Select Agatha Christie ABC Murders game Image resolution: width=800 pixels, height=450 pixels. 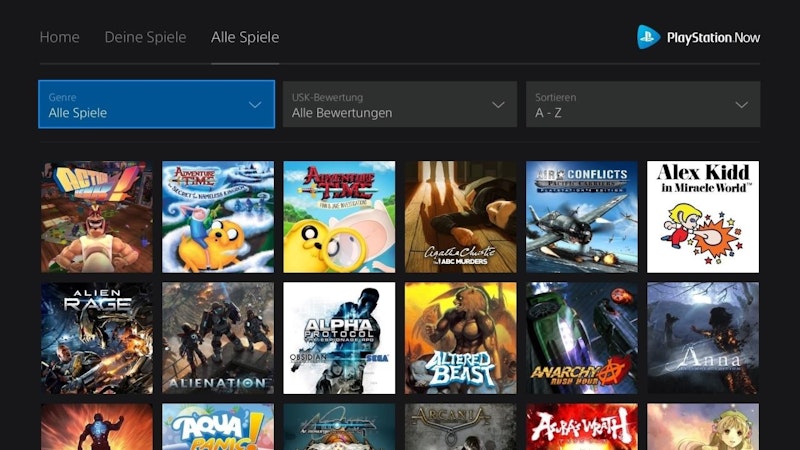click(x=461, y=217)
